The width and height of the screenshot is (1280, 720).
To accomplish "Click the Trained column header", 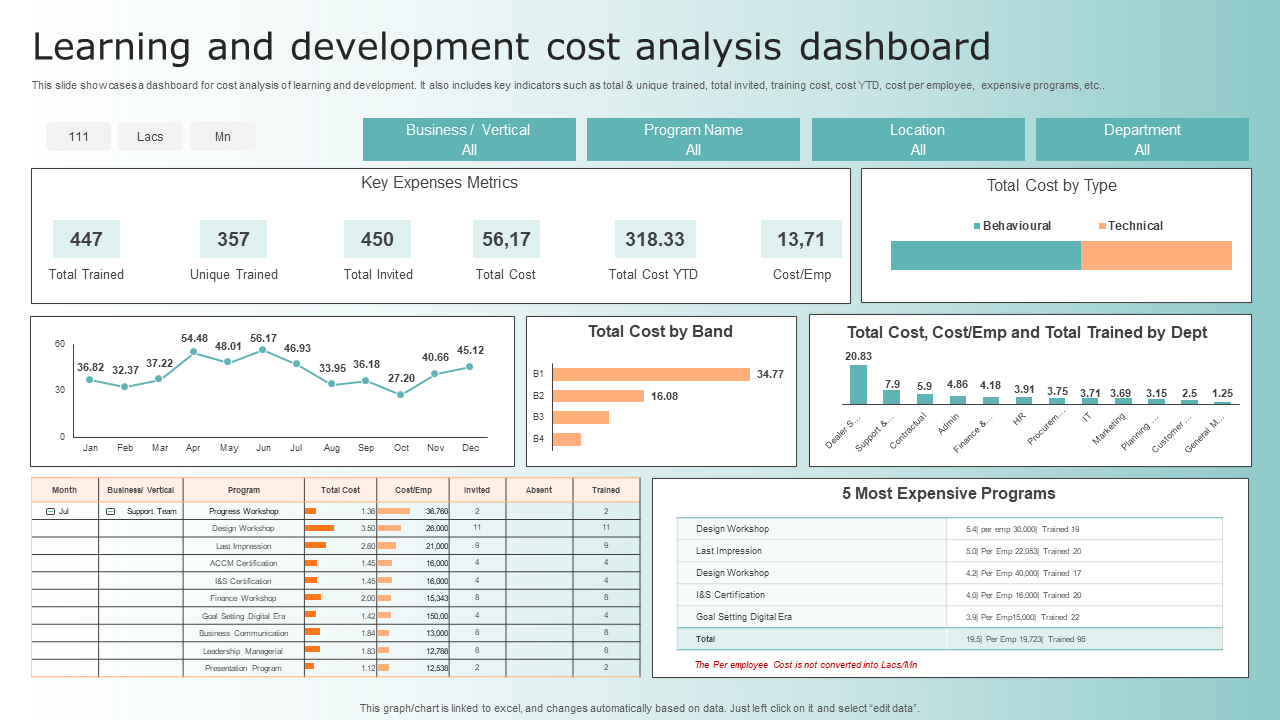I will (606, 490).
